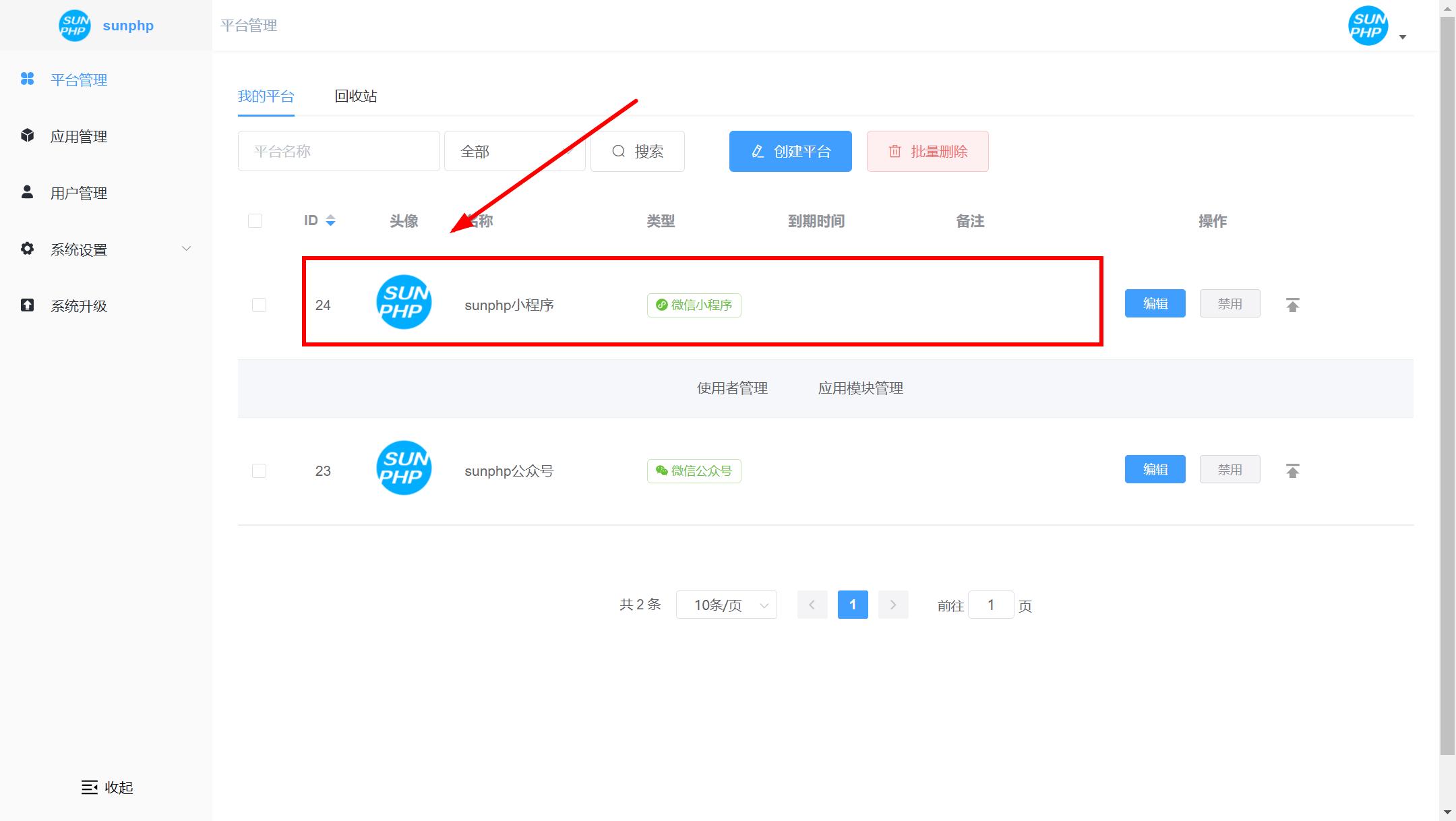Open 系统设置 gear icon
Screen dimensions: 1456x821
coord(27,249)
